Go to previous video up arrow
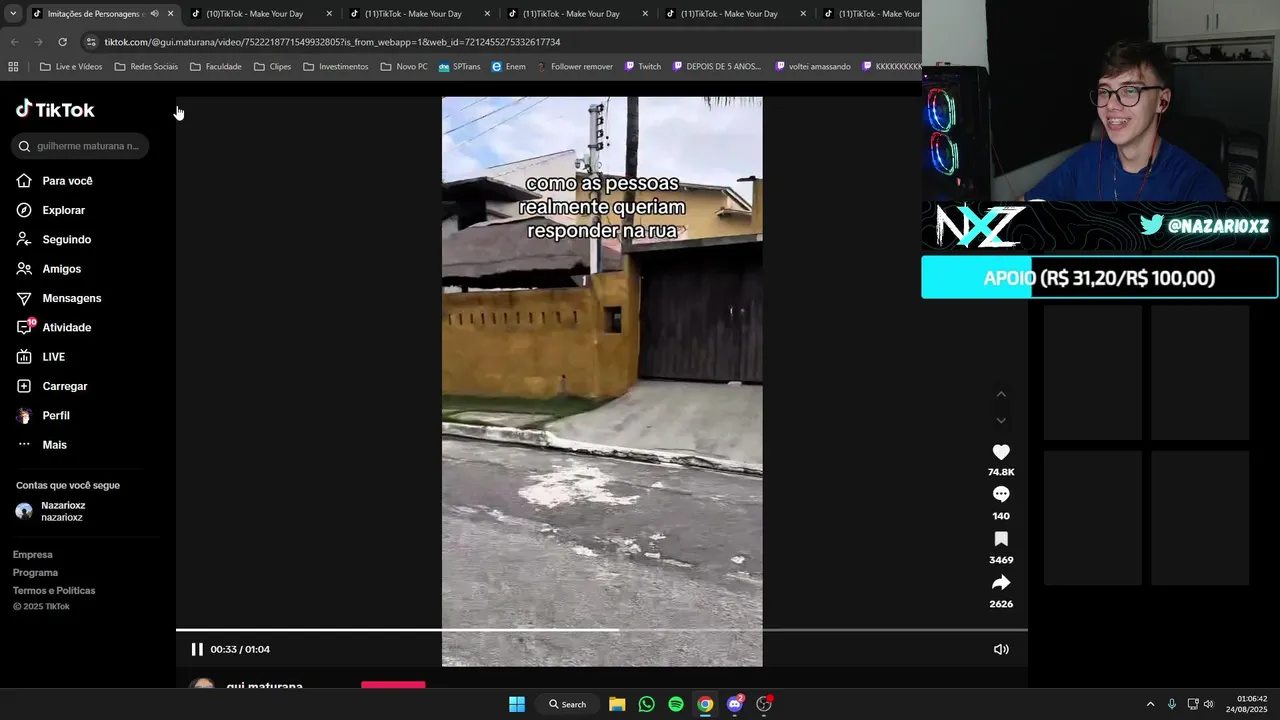This screenshot has width=1280, height=720. tap(1001, 394)
